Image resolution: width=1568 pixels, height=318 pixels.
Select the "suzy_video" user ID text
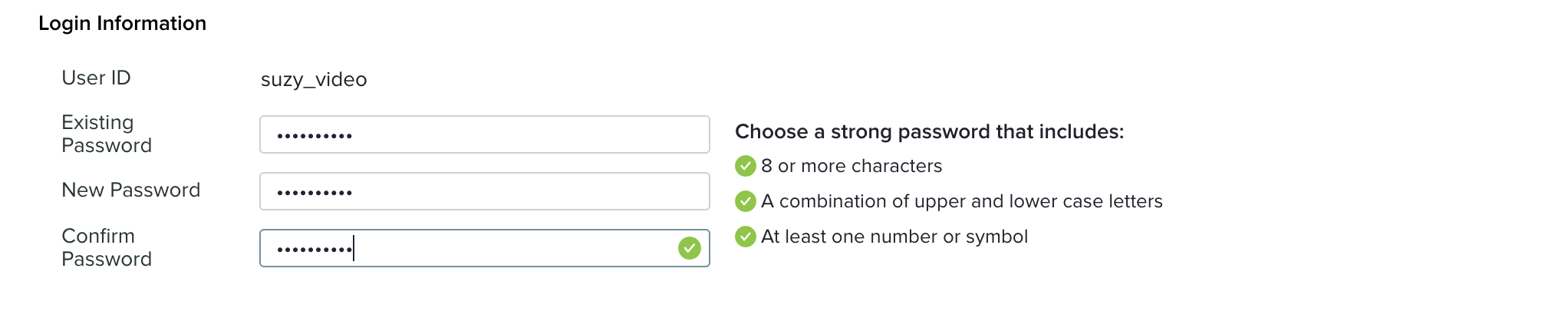[x=314, y=79]
